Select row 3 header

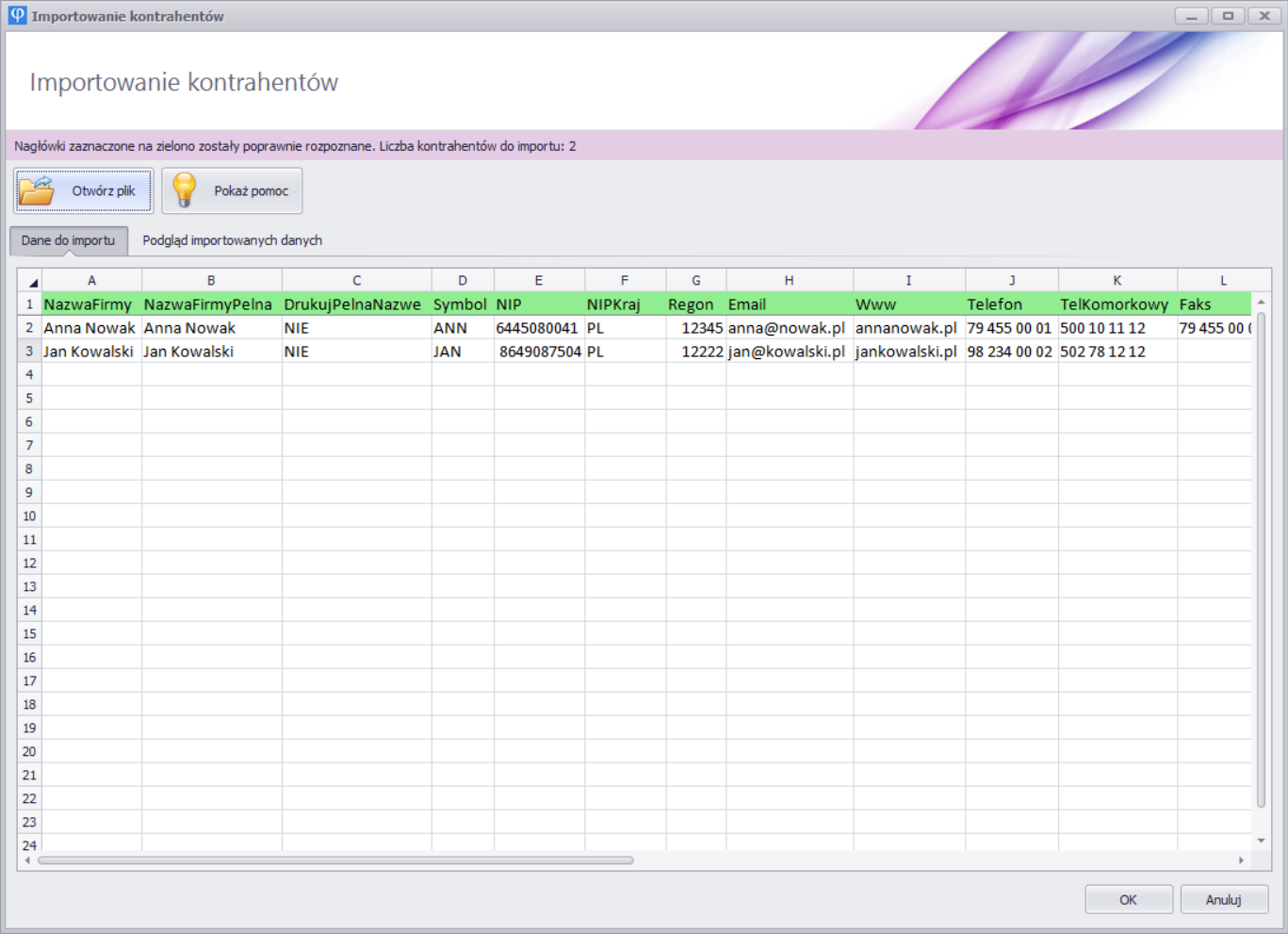click(x=29, y=352)
